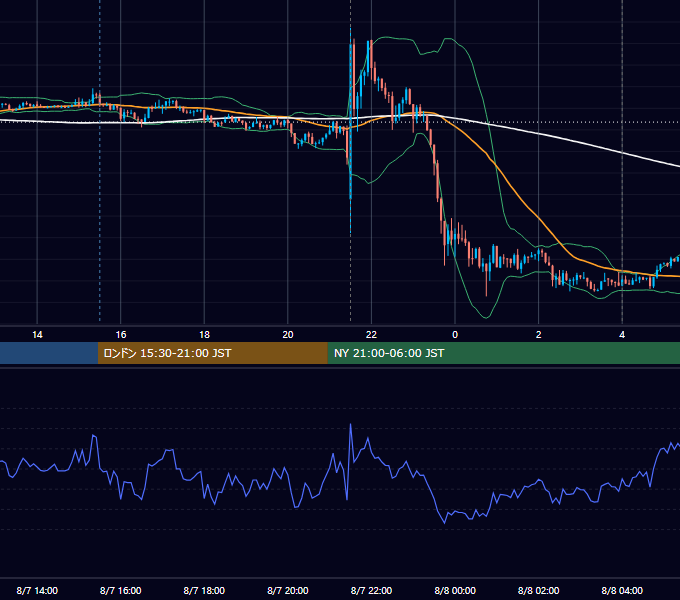The height and width of the screenshot is (600, 680).
Task: Click the 8/8 00:00 time label
Action: (x=455, y=590)
